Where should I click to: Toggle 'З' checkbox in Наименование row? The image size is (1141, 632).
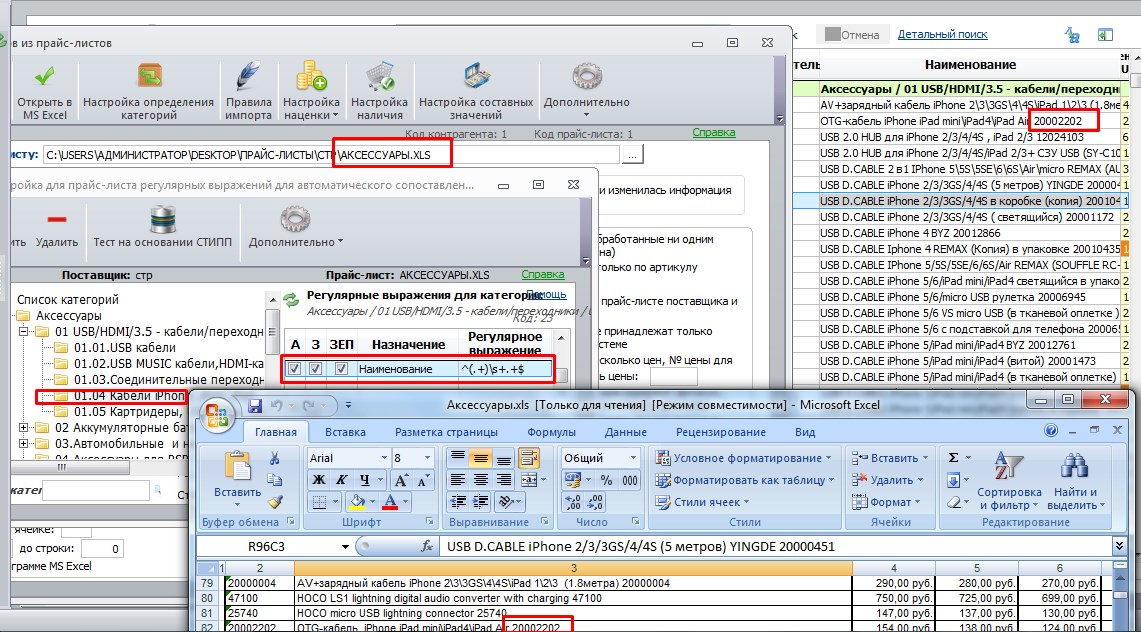click(x=315, y=369)
